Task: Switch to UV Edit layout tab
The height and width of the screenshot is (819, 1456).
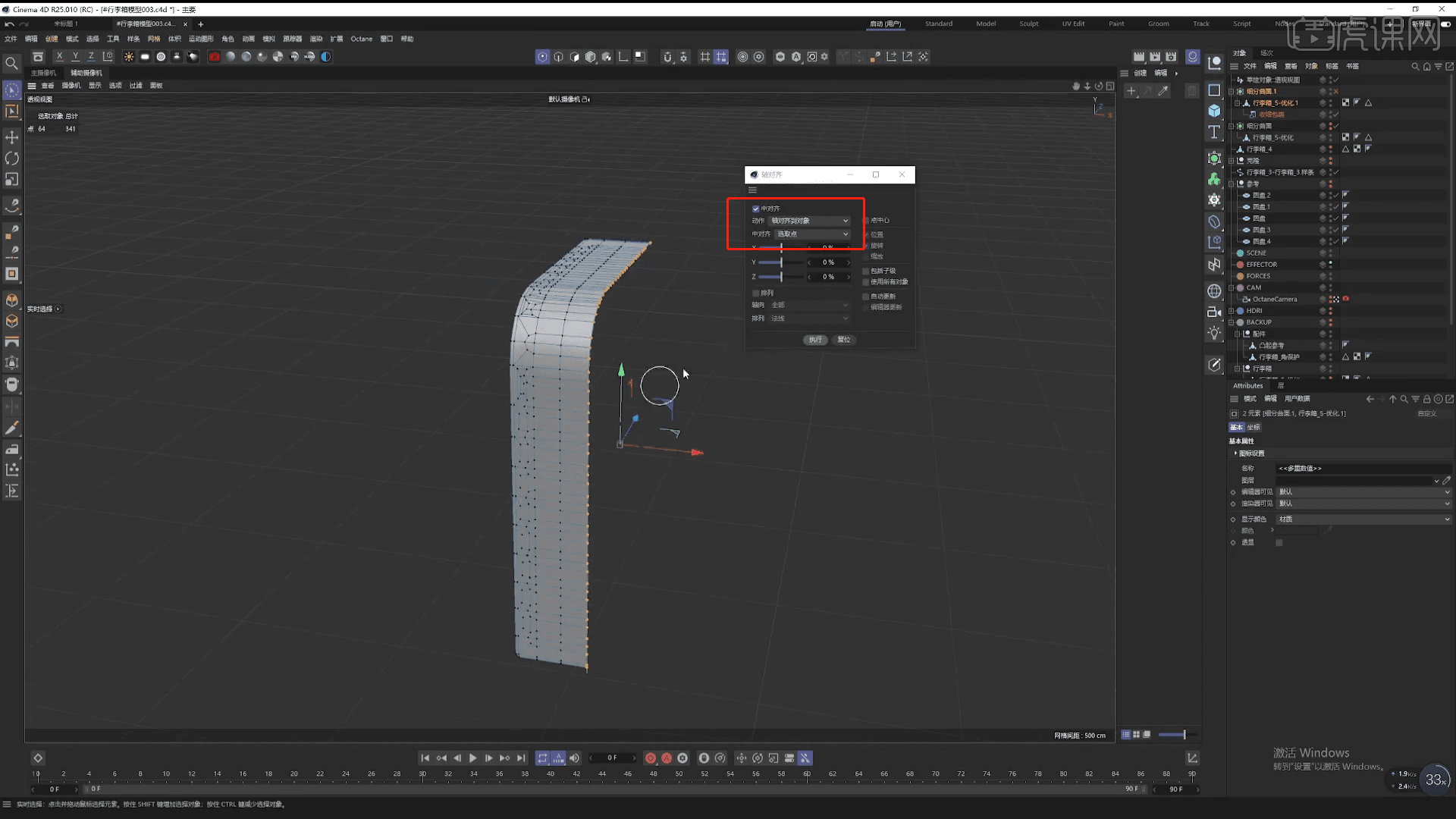Action: (x=1073, y=24)
